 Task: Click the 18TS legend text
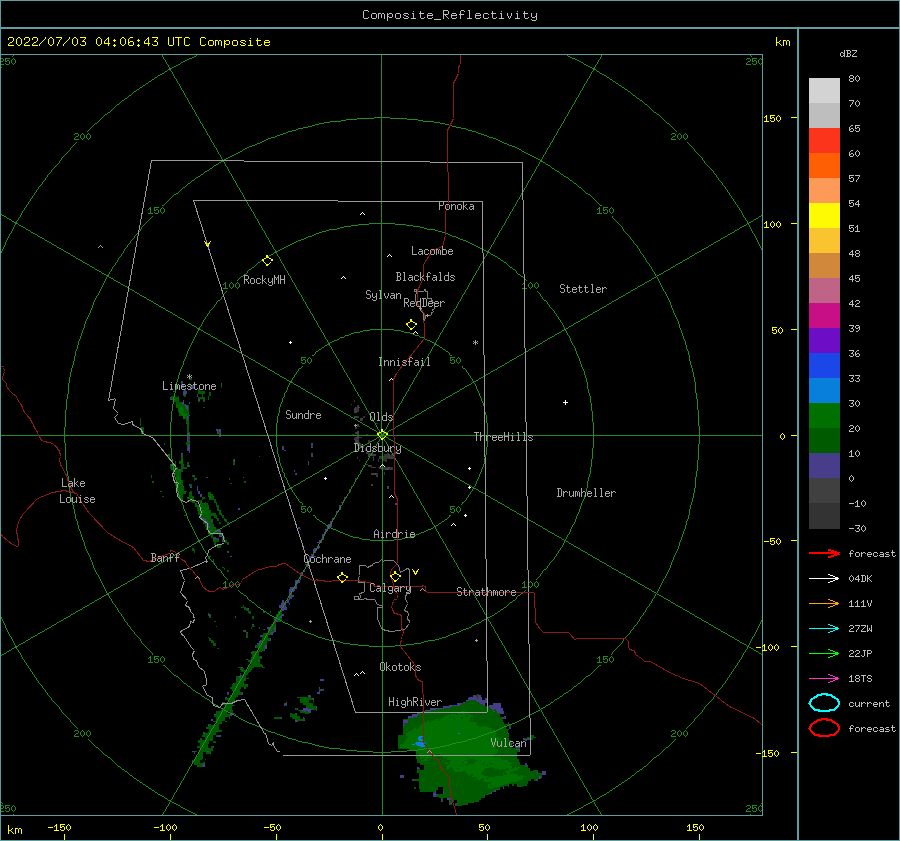tap(860, 679)
